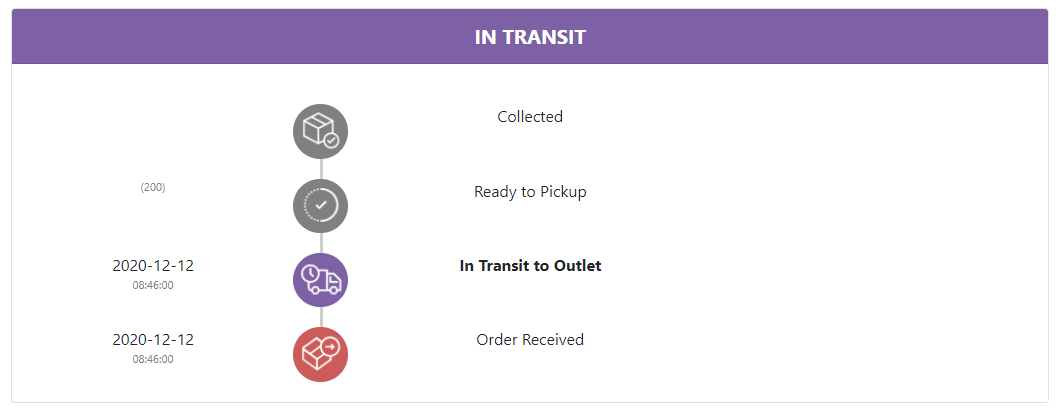This screenshot has width=1059, height=411.
Task: Select the Ready to Pickup label
Action: click(x=530, y=192)
